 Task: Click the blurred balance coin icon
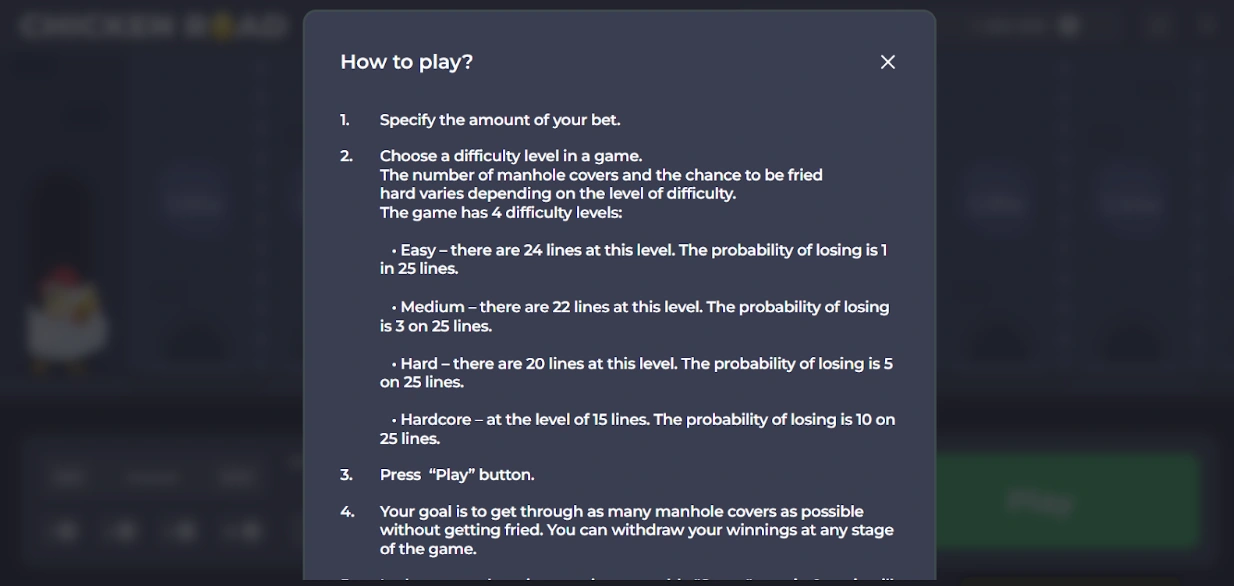click(1069, 26)
